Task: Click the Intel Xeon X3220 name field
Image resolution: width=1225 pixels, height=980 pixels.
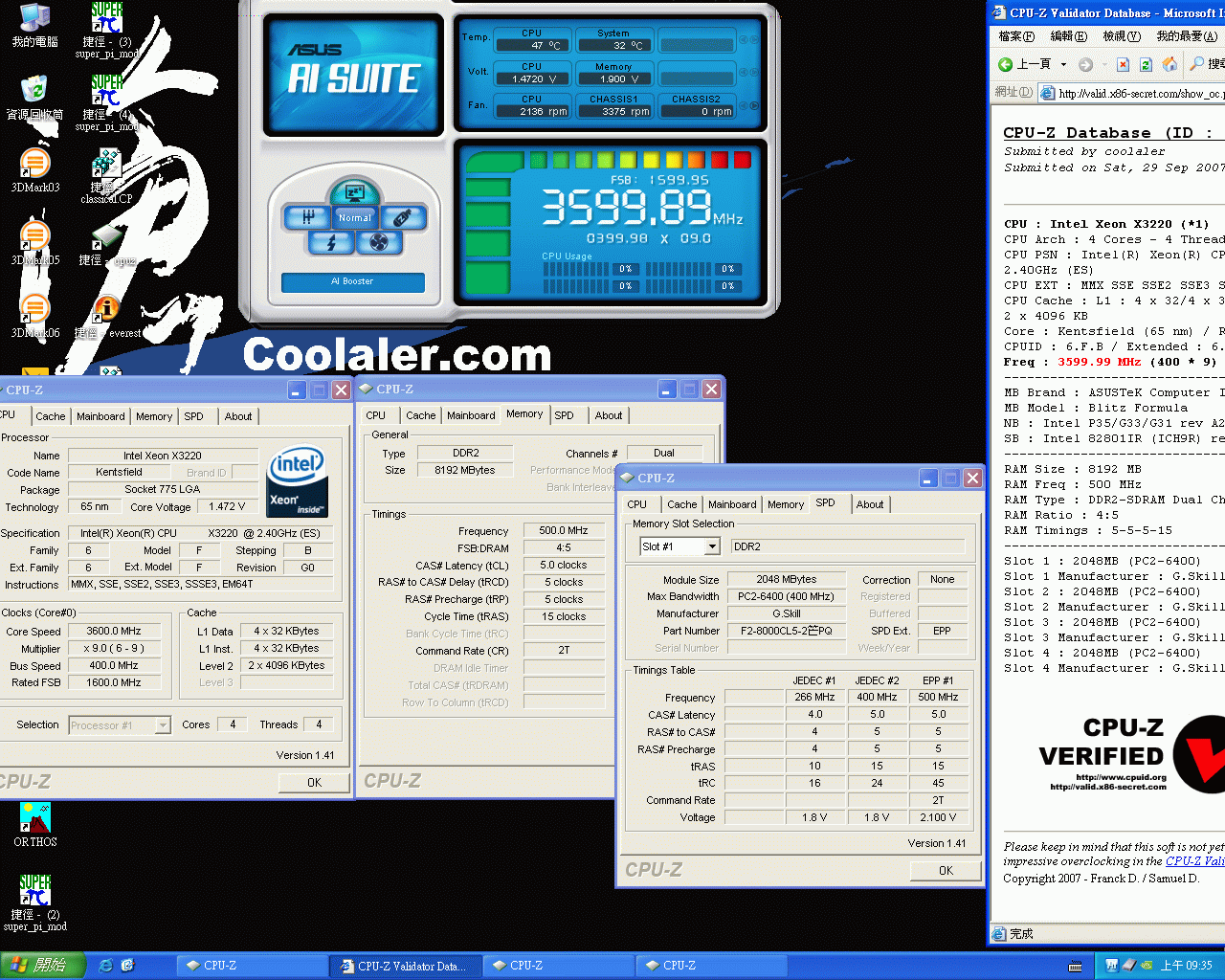Action: coord(163,456)
